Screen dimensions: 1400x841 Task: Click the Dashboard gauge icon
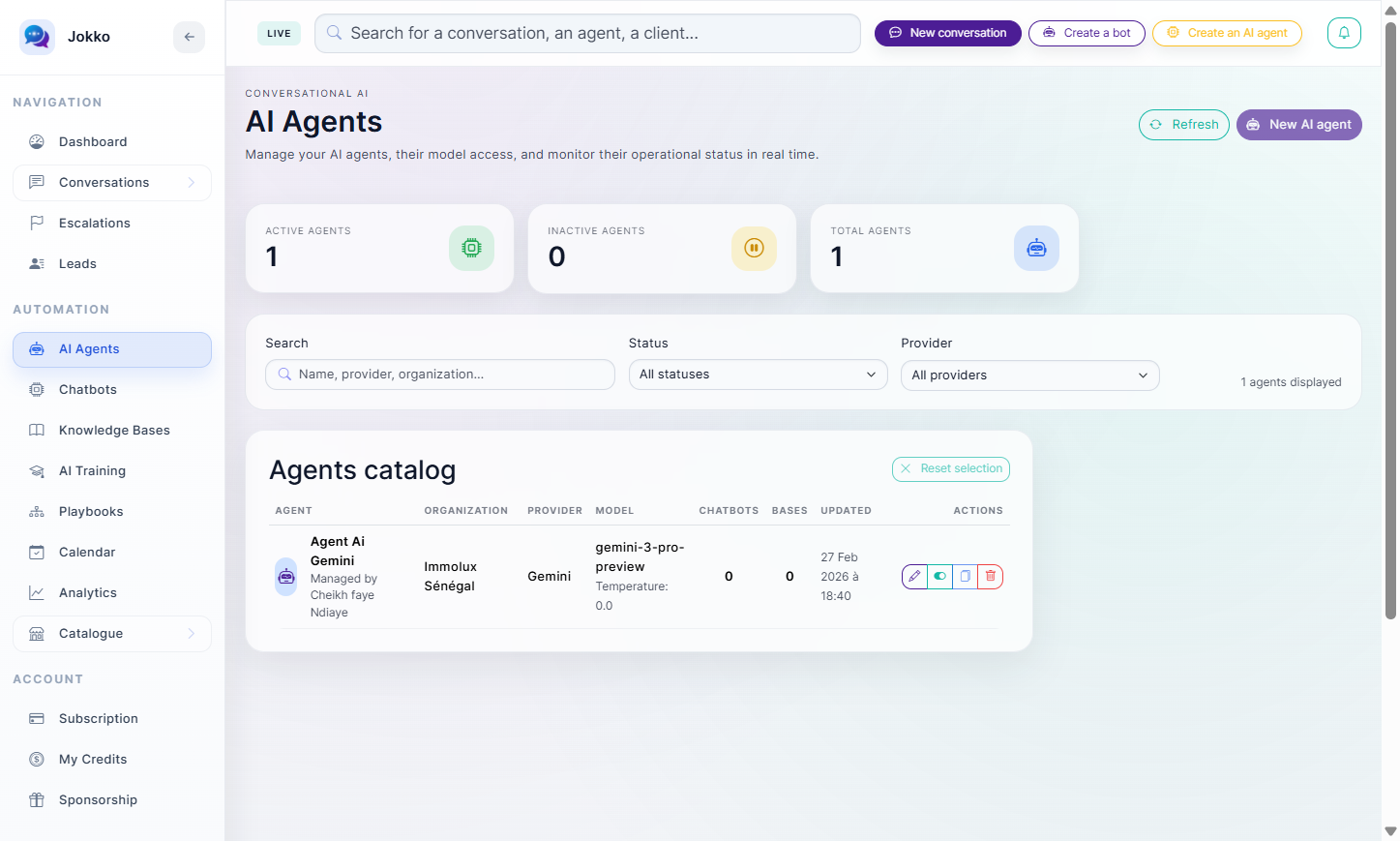tap(37, 142)
